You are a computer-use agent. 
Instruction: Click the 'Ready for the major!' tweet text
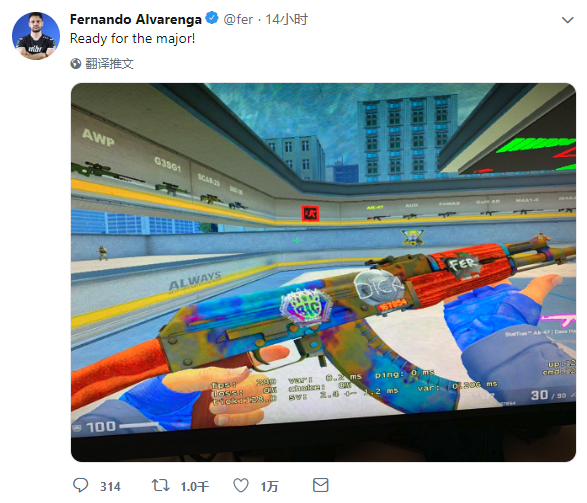pyautogui.click(x=133, y=39)
